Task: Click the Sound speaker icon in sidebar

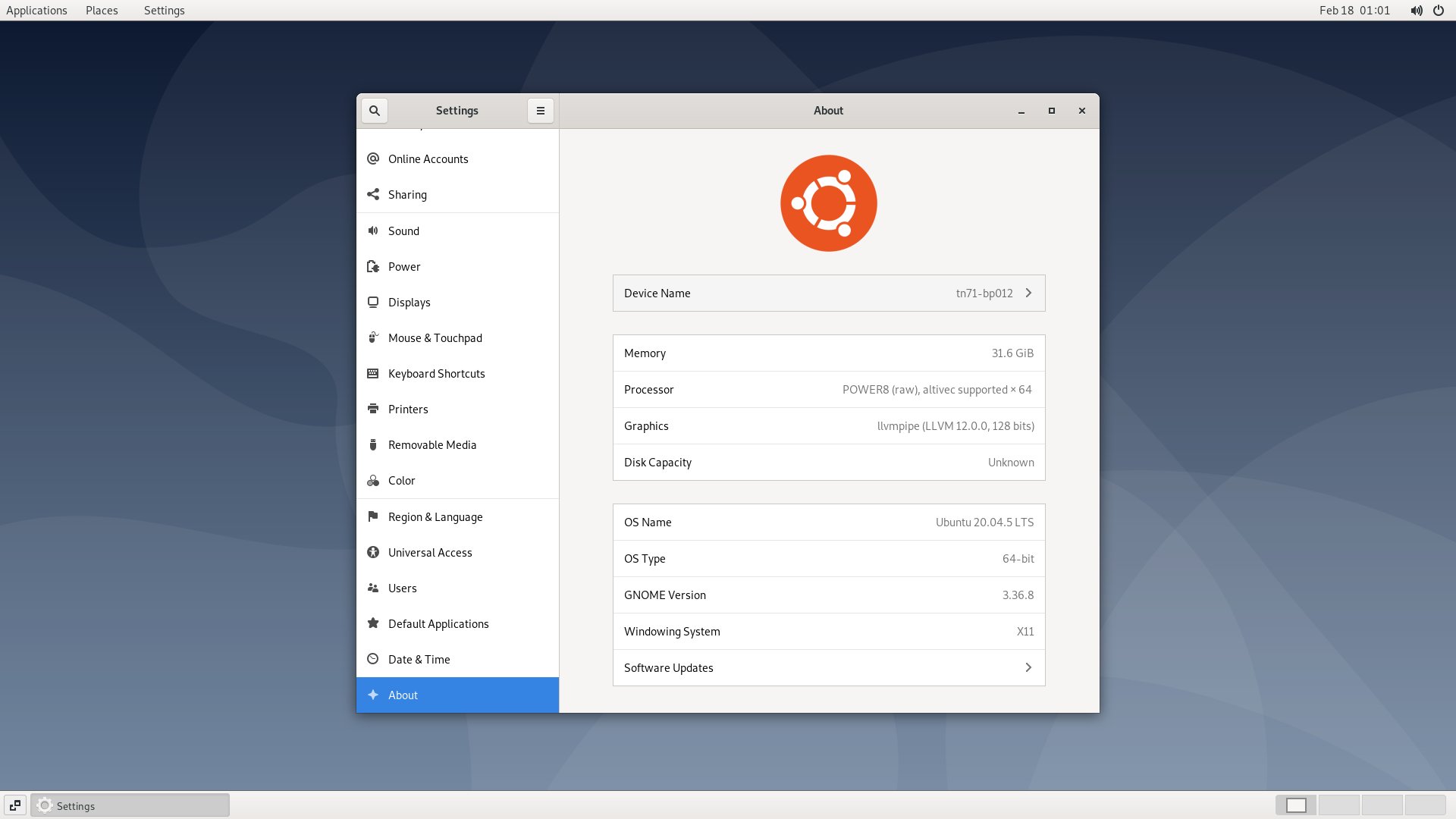Action: (373, 231)
